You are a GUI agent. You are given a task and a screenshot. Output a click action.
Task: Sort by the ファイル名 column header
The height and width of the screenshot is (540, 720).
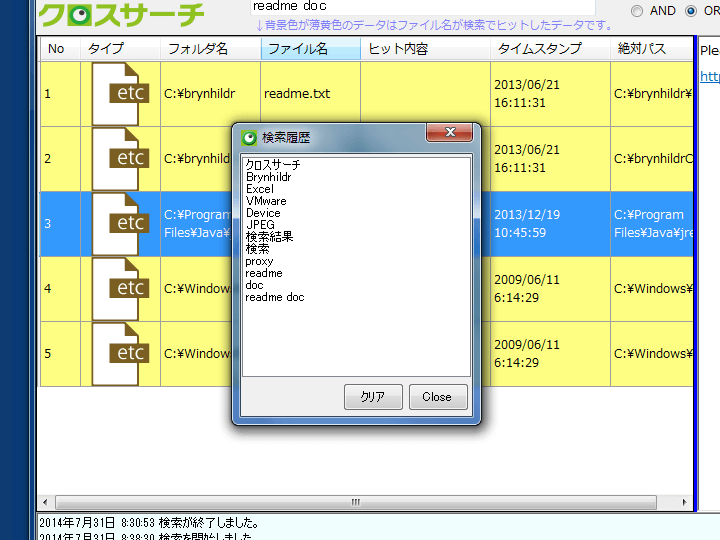coord(310,49)
